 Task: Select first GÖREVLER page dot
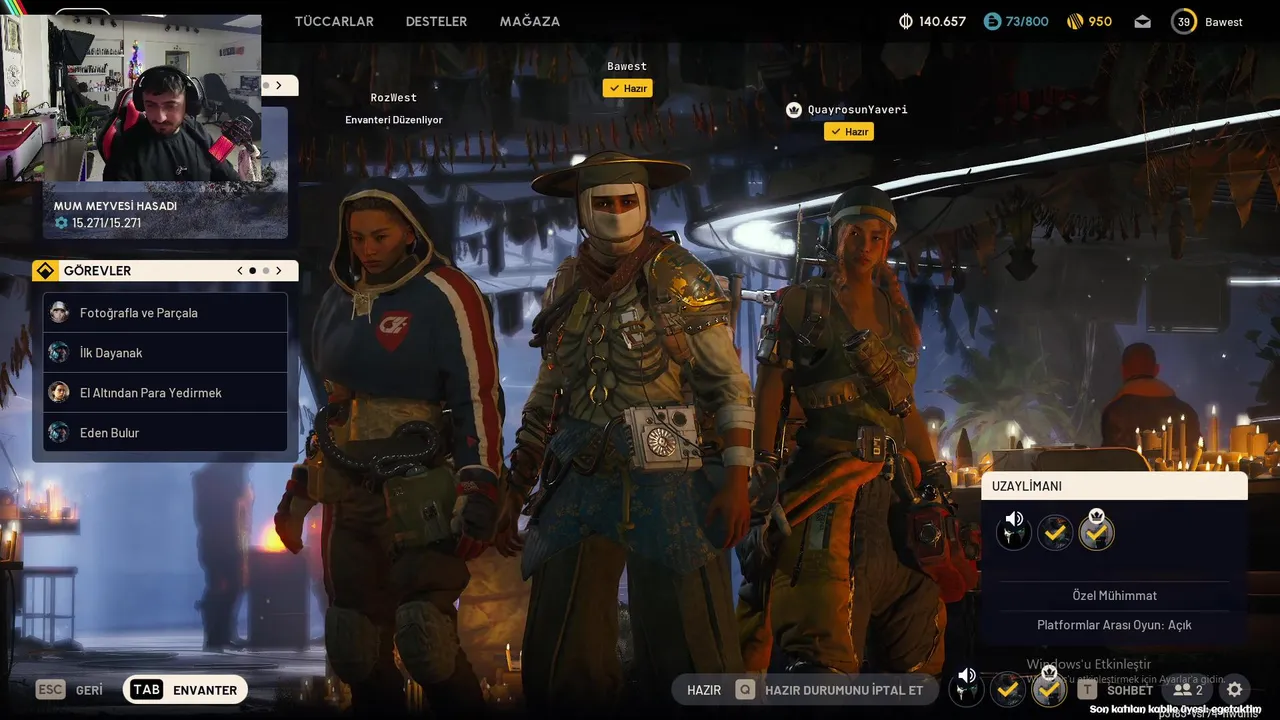click(x=252, y=270)
